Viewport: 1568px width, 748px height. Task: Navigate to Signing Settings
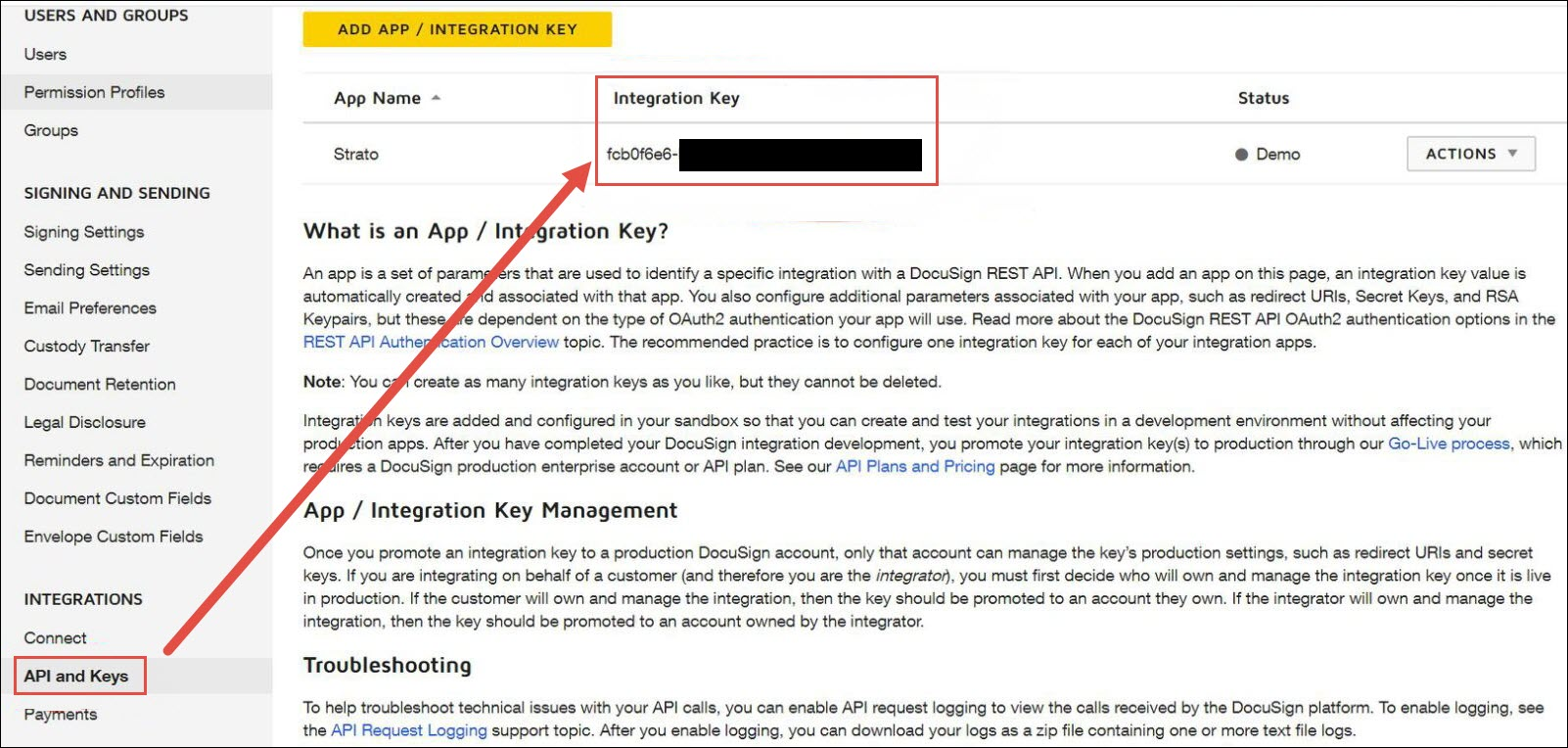click(x=84, y=232)
